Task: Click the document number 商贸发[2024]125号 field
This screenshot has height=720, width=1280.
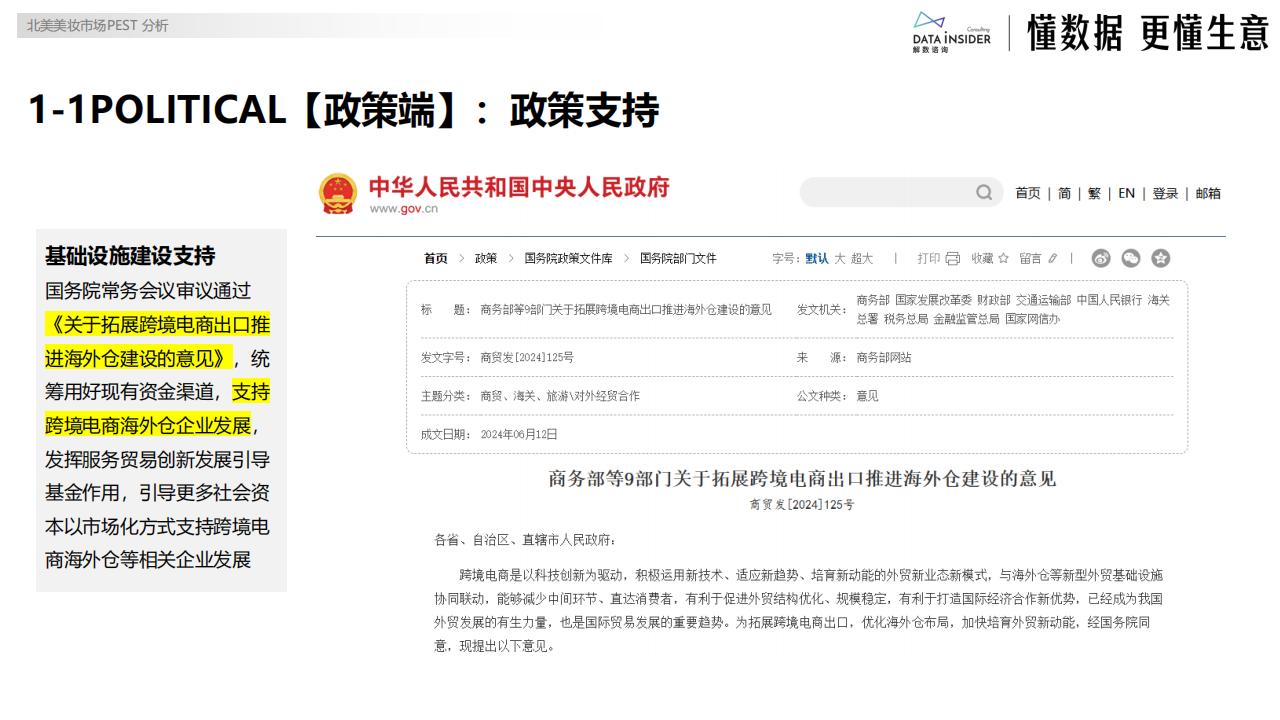Action: (x=527, y=357)
